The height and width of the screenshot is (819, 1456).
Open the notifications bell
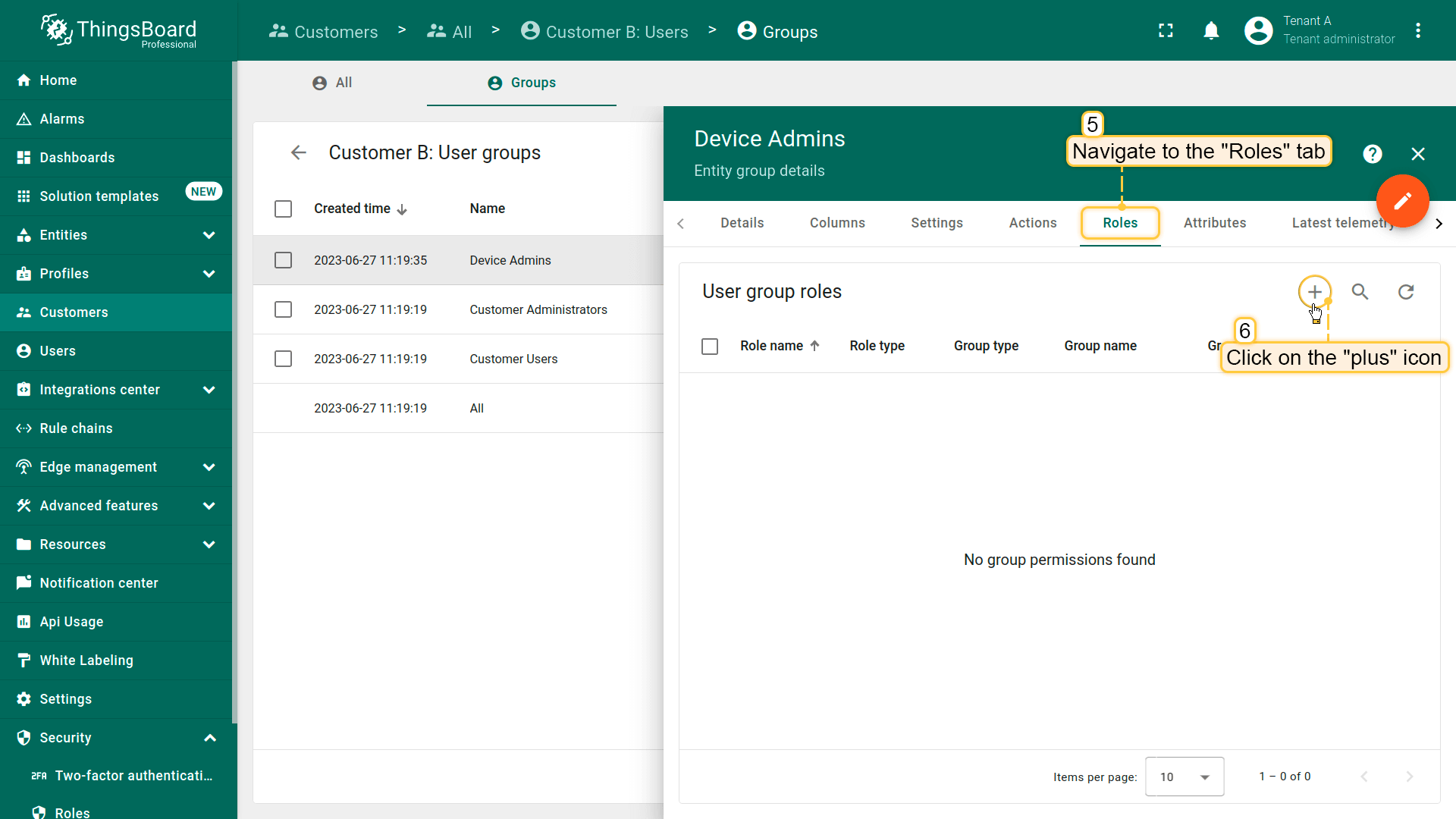[x=1211, y=31]
